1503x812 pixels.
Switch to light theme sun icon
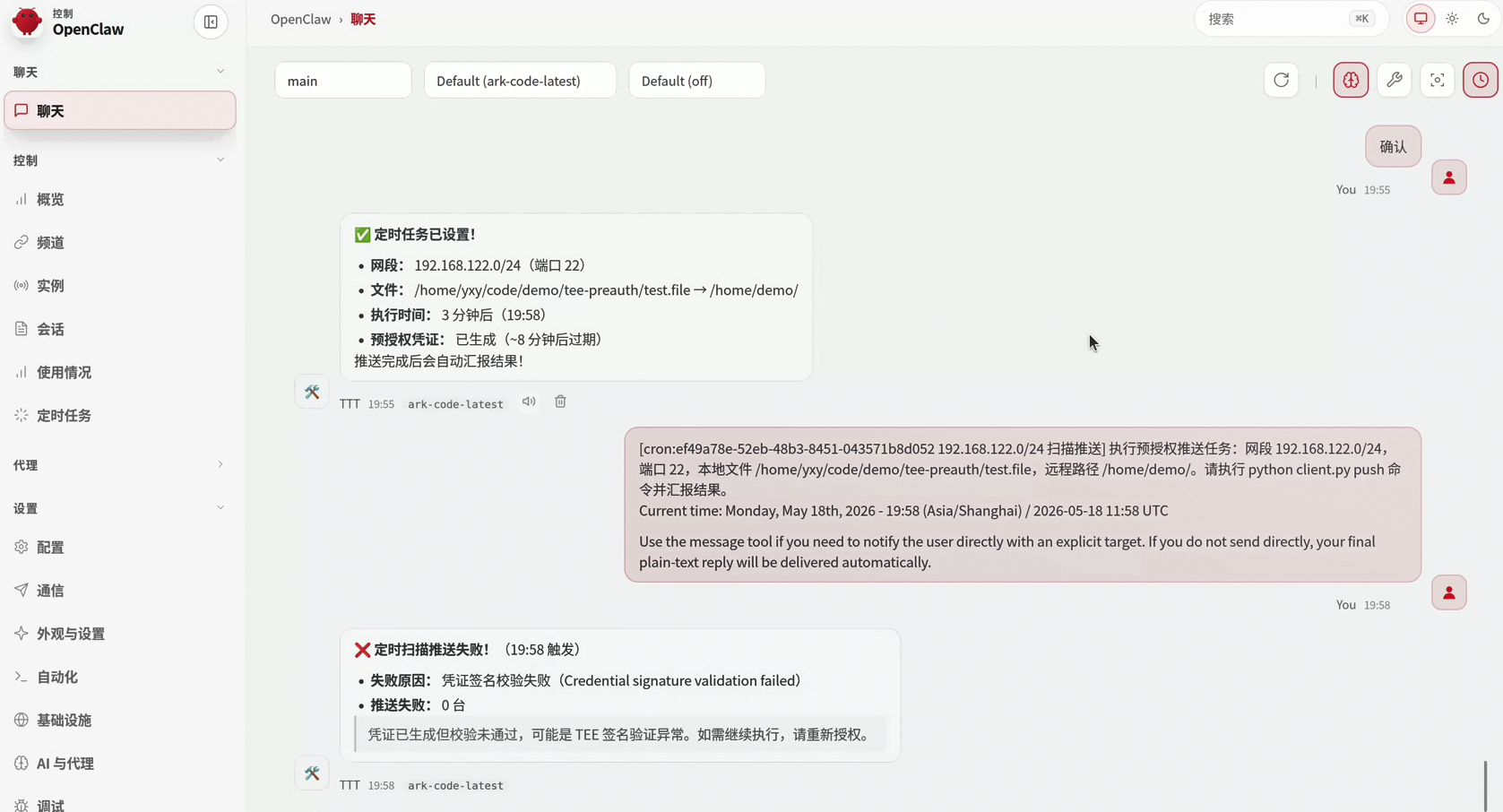(x=1452, y=19)
